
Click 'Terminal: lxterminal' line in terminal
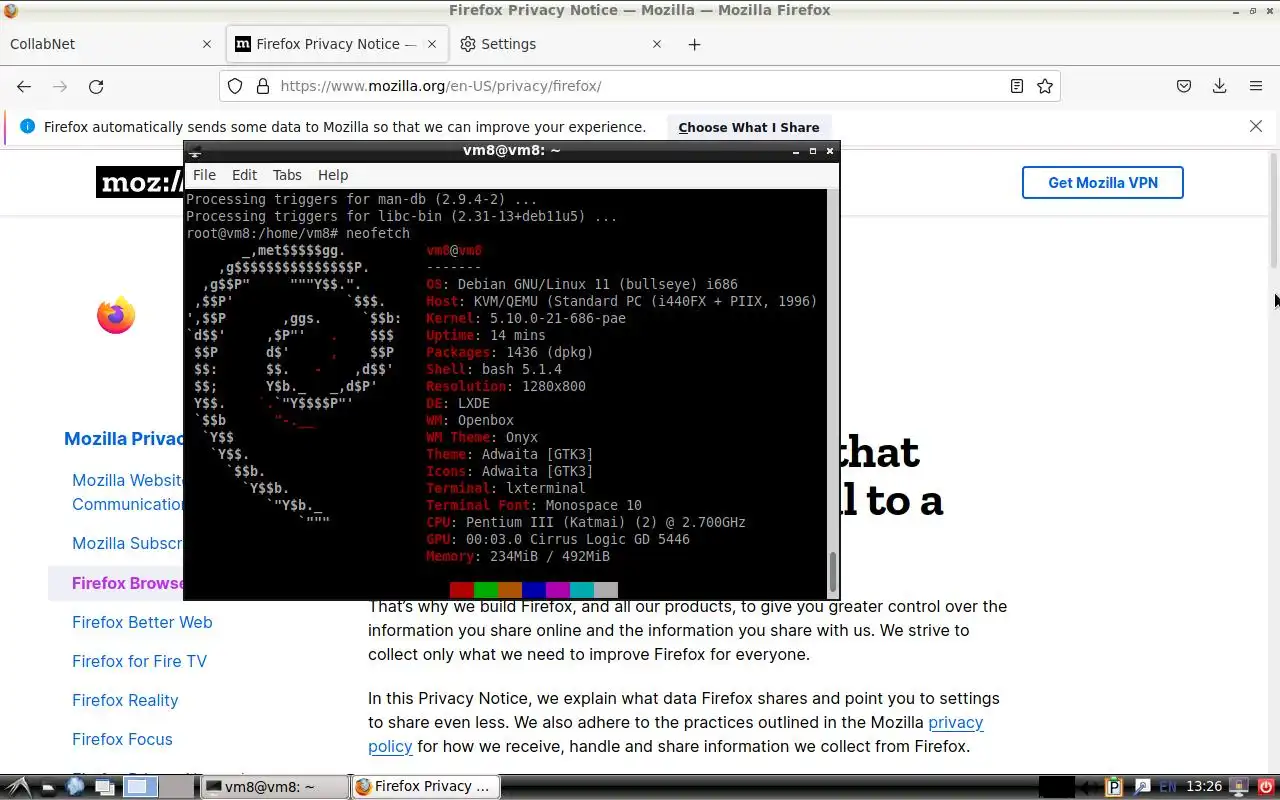click(x=506, y=488)
